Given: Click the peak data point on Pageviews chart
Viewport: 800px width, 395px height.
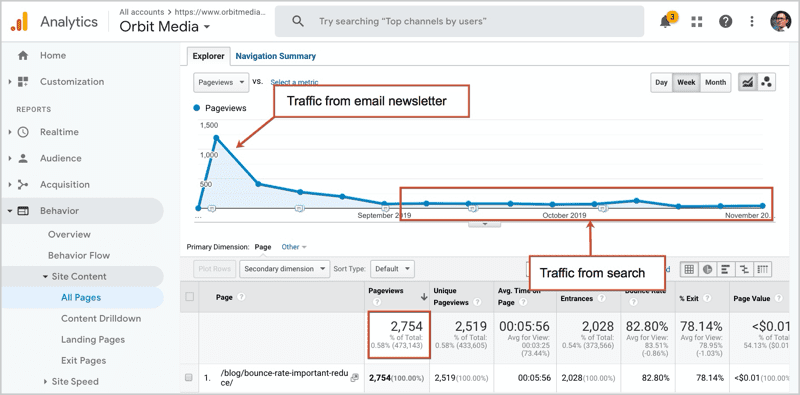Looking at the screenshot, I should click(x=216, y=138).
